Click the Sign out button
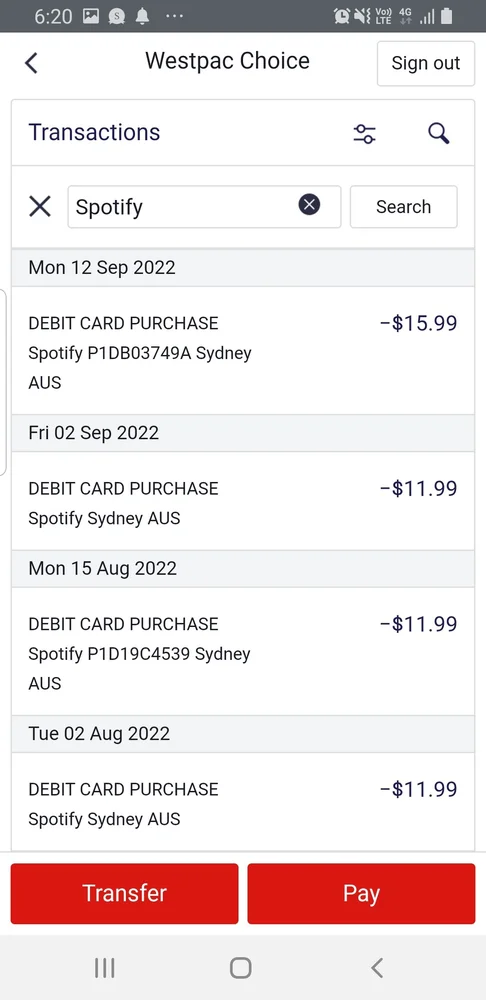This screenshot has width=486, height=1000. [x=426, y=63]
